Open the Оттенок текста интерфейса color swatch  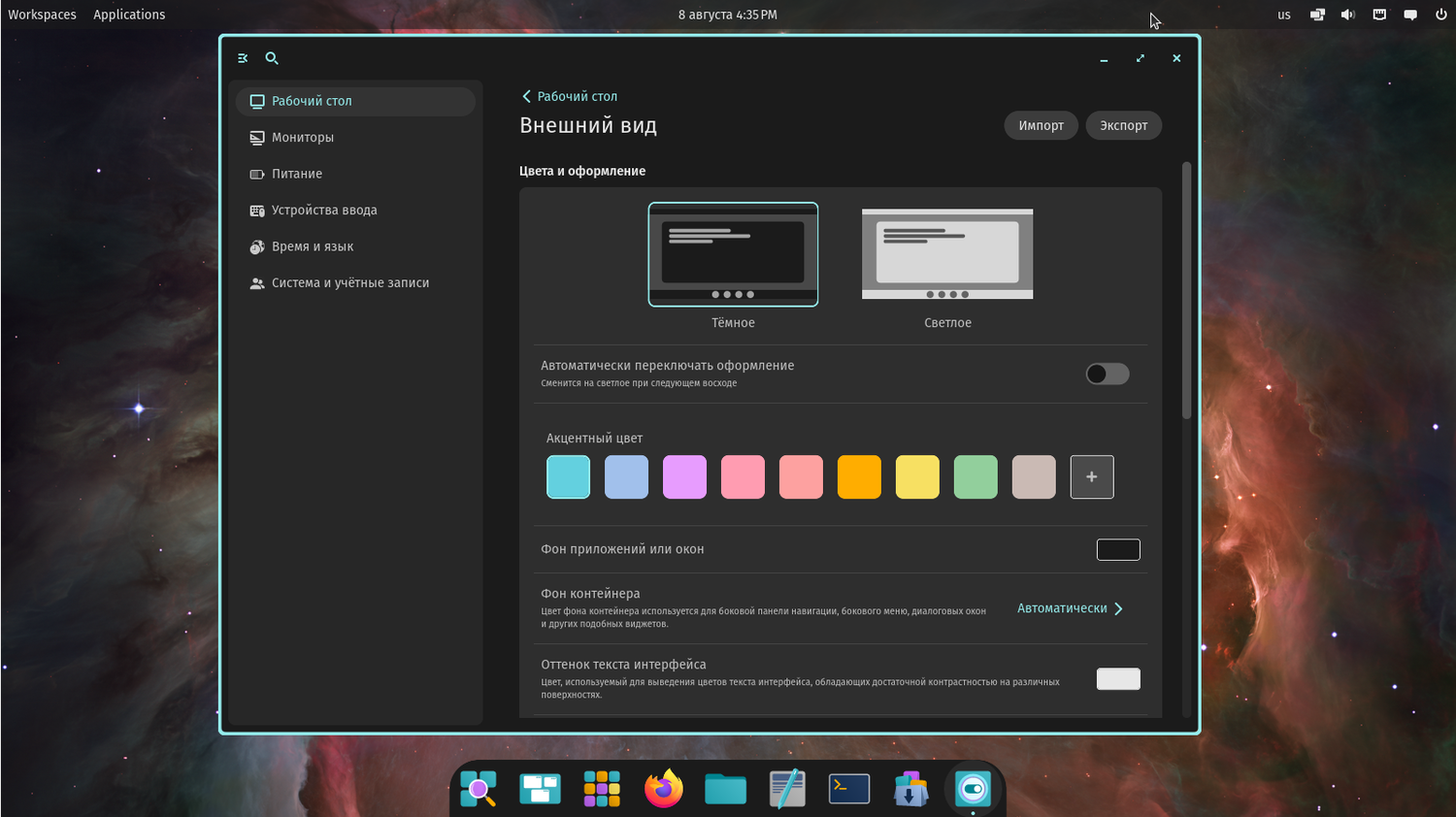1118,679
